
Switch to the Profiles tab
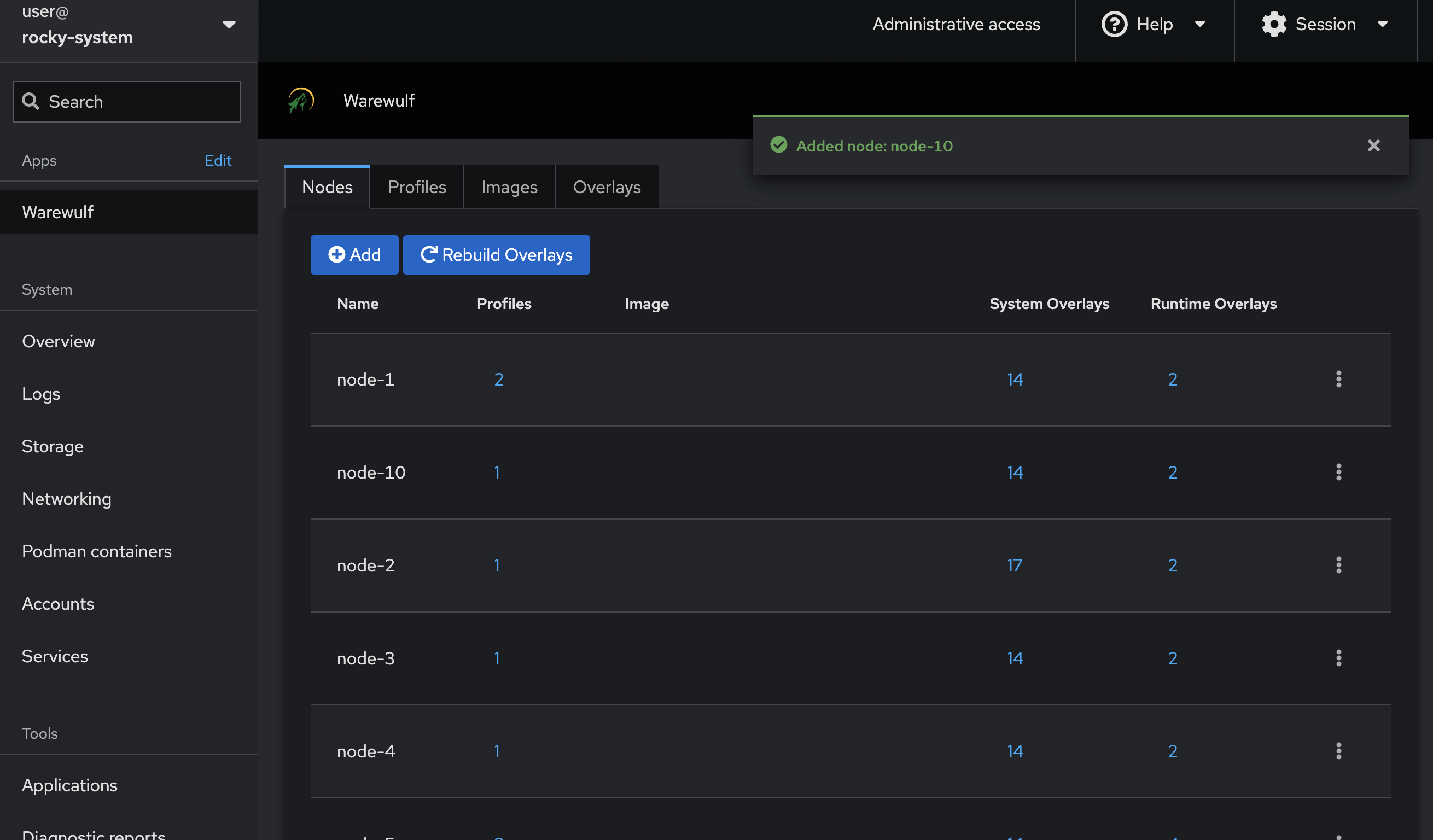point(417,187)
